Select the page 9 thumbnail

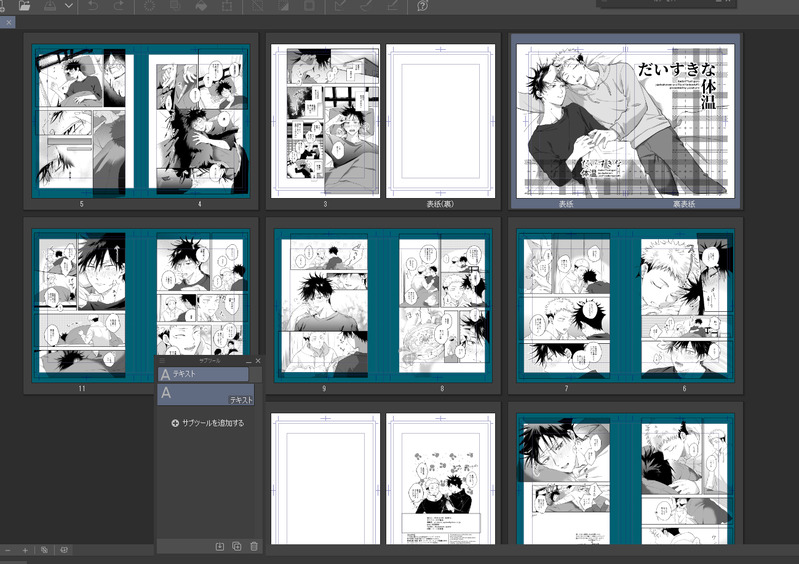324,306
